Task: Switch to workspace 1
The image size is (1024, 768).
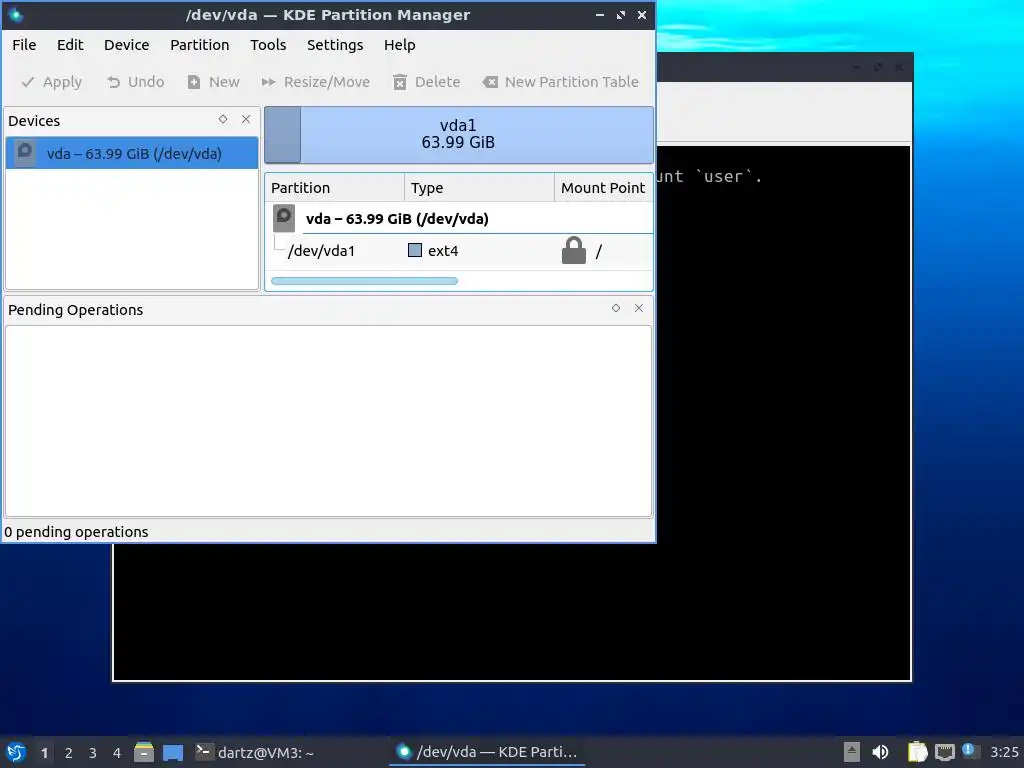Action: point(44,753)
